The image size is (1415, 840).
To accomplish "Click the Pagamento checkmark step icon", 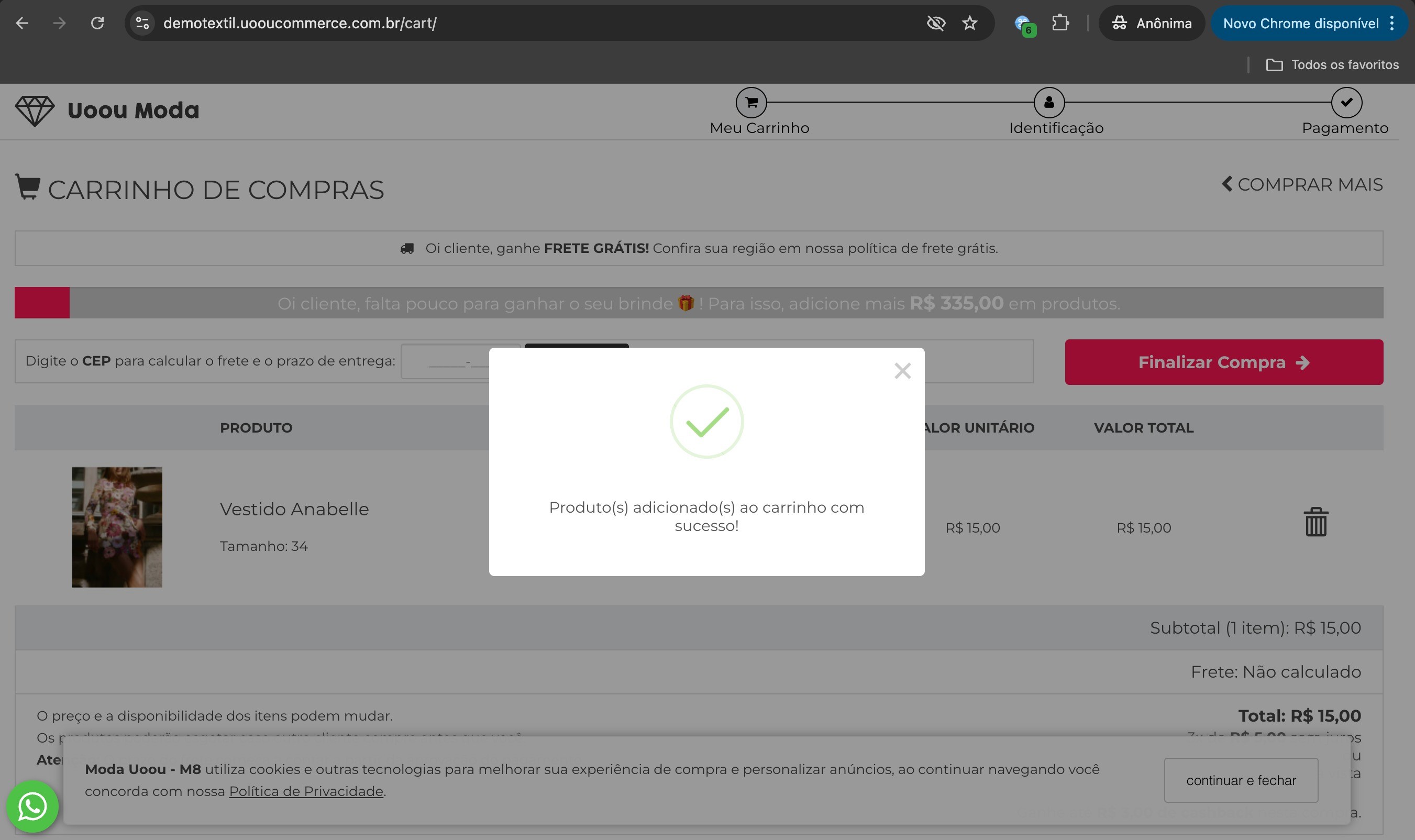I will pyautogui.click(x=1346, y=103).
